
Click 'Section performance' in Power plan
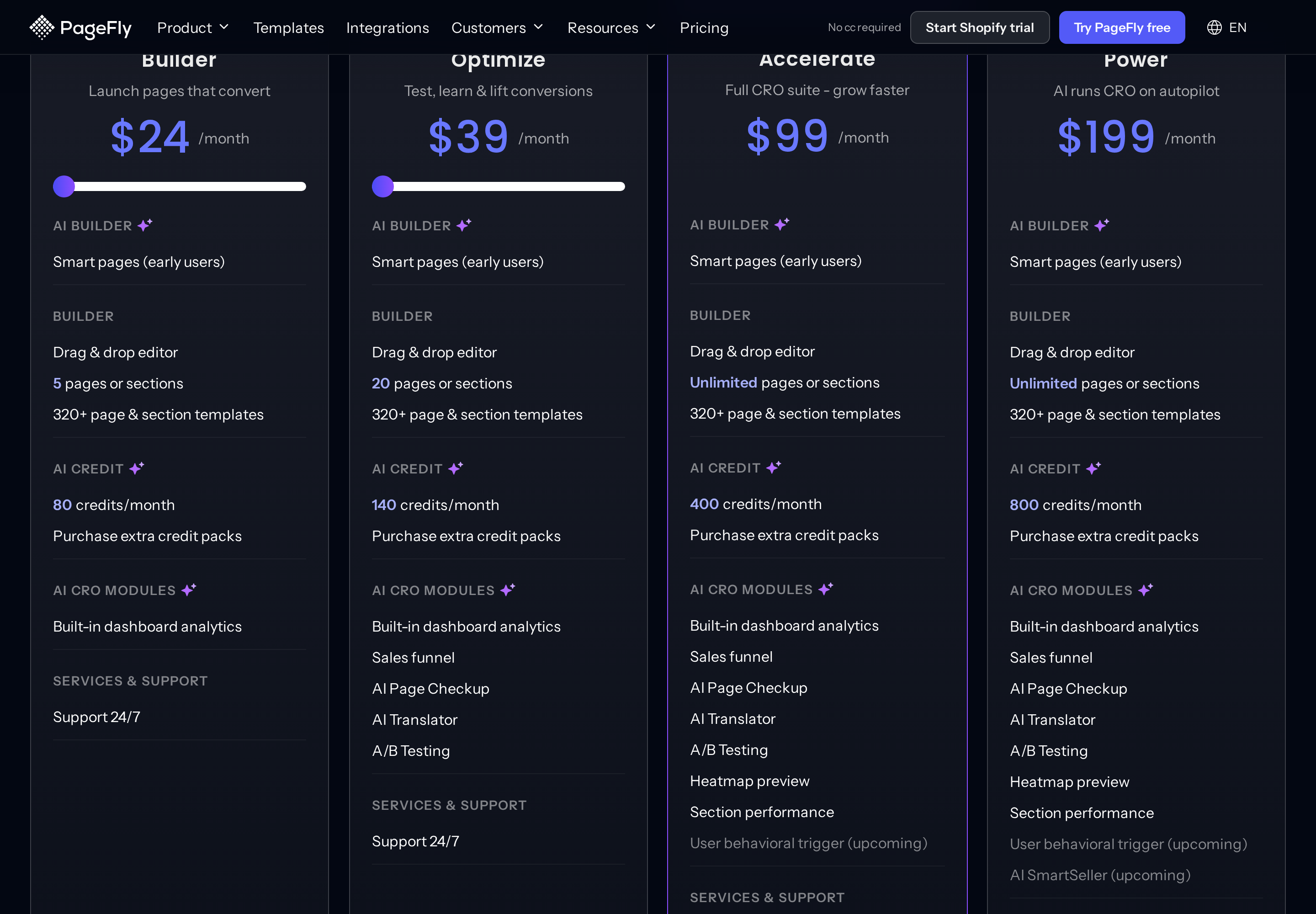[1082, 813]
